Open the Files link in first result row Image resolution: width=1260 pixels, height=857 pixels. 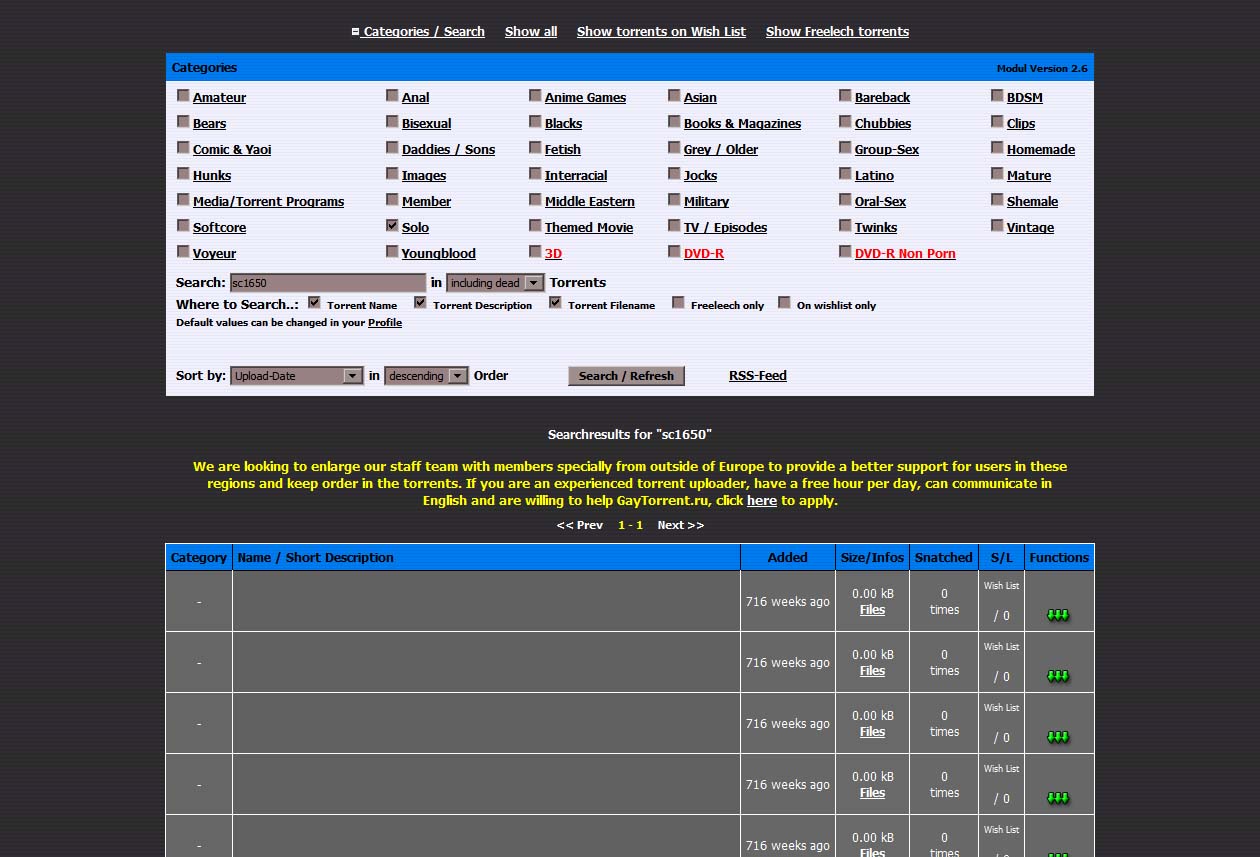pyautogui.click(x=872, y=610)
